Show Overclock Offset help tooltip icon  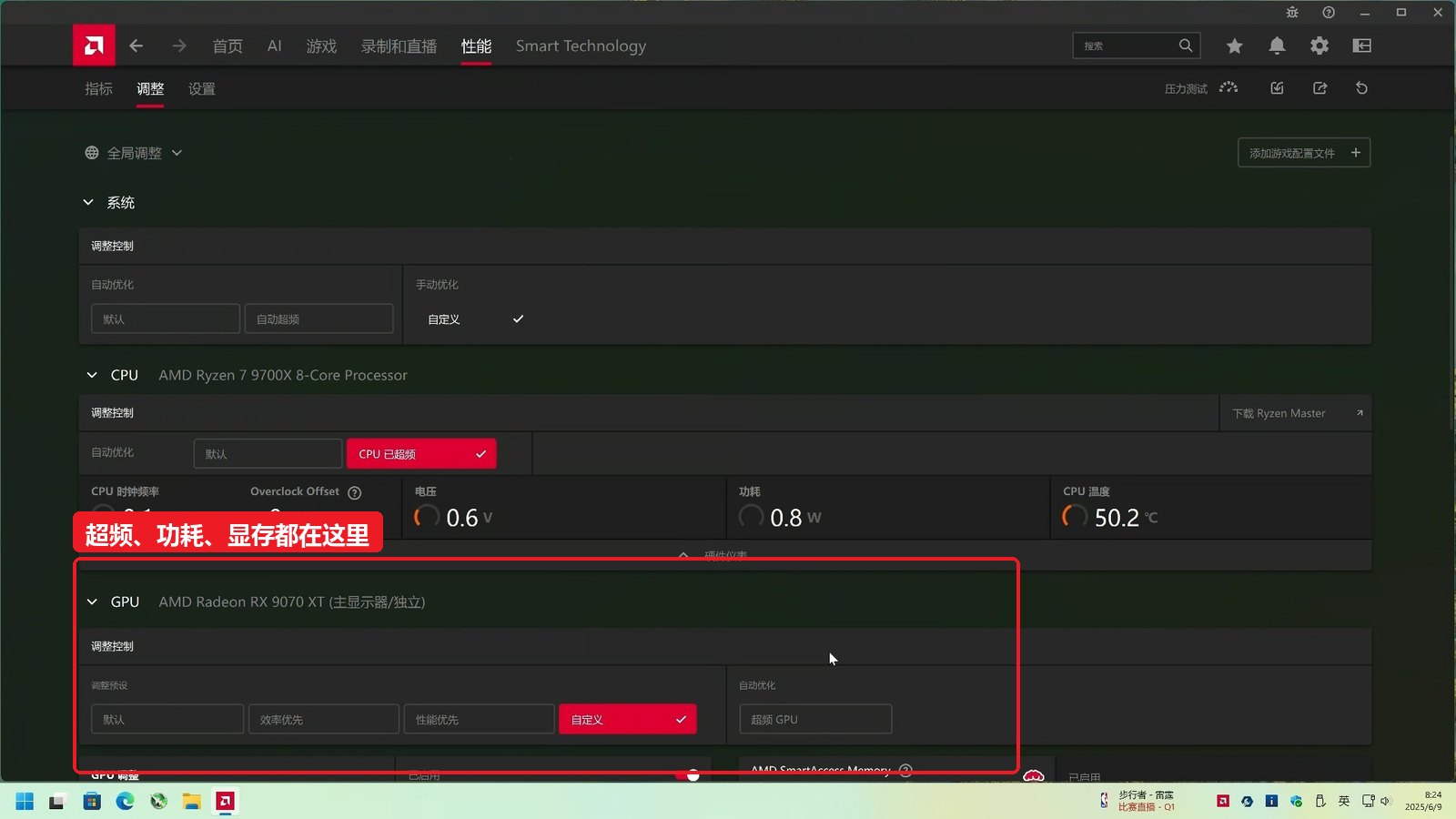(355, 492)
